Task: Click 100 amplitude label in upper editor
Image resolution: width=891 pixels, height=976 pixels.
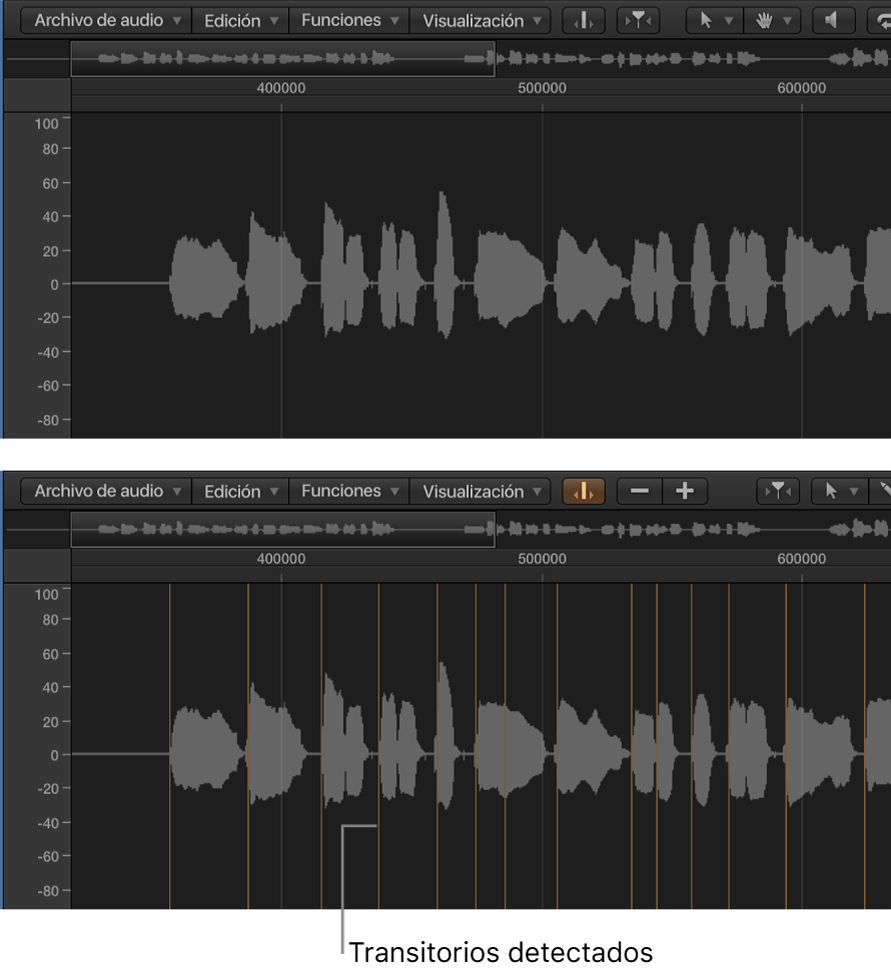Action: click(46, 124)
